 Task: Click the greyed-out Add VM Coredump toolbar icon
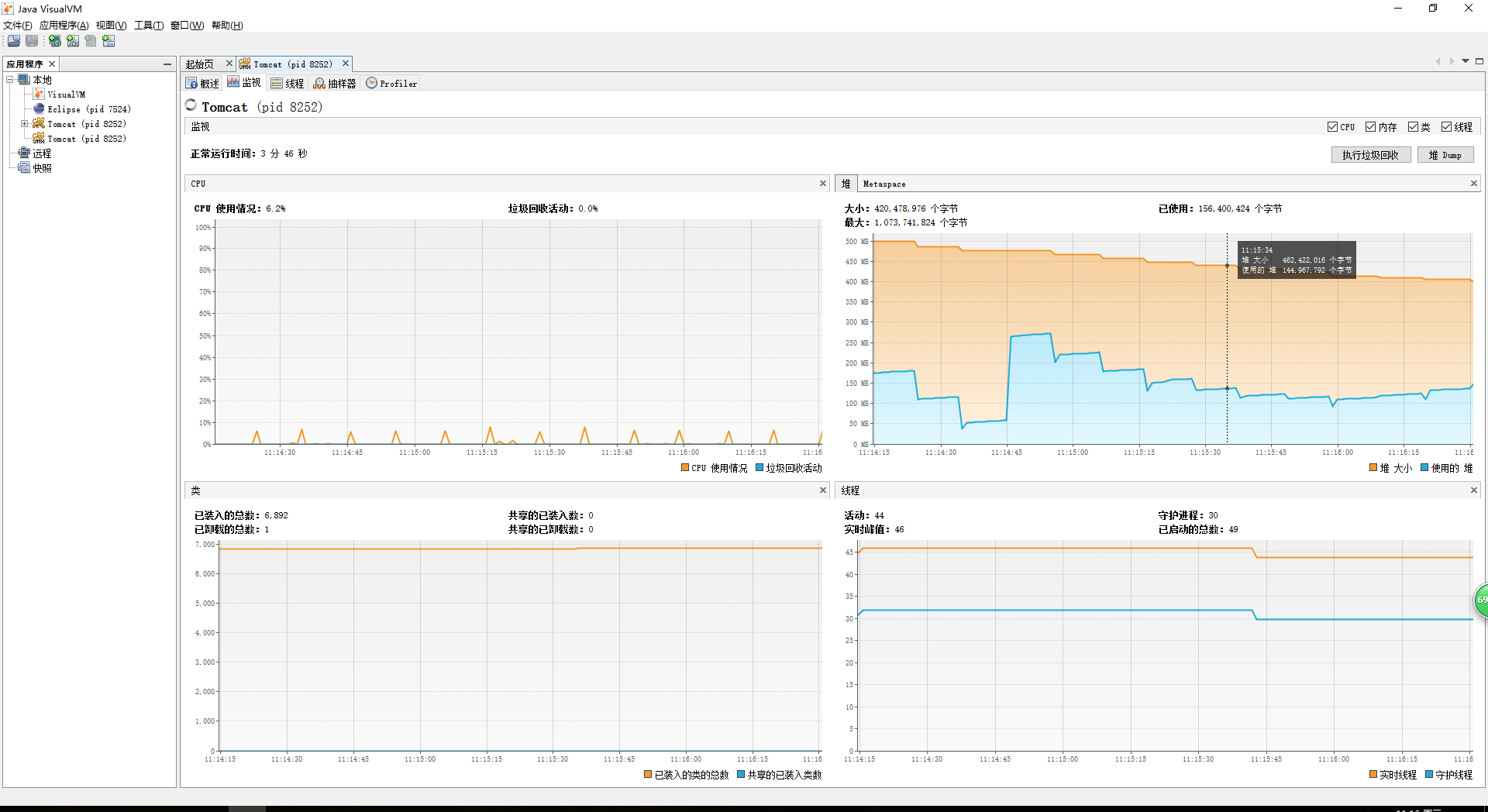click(x=91, y=41)
